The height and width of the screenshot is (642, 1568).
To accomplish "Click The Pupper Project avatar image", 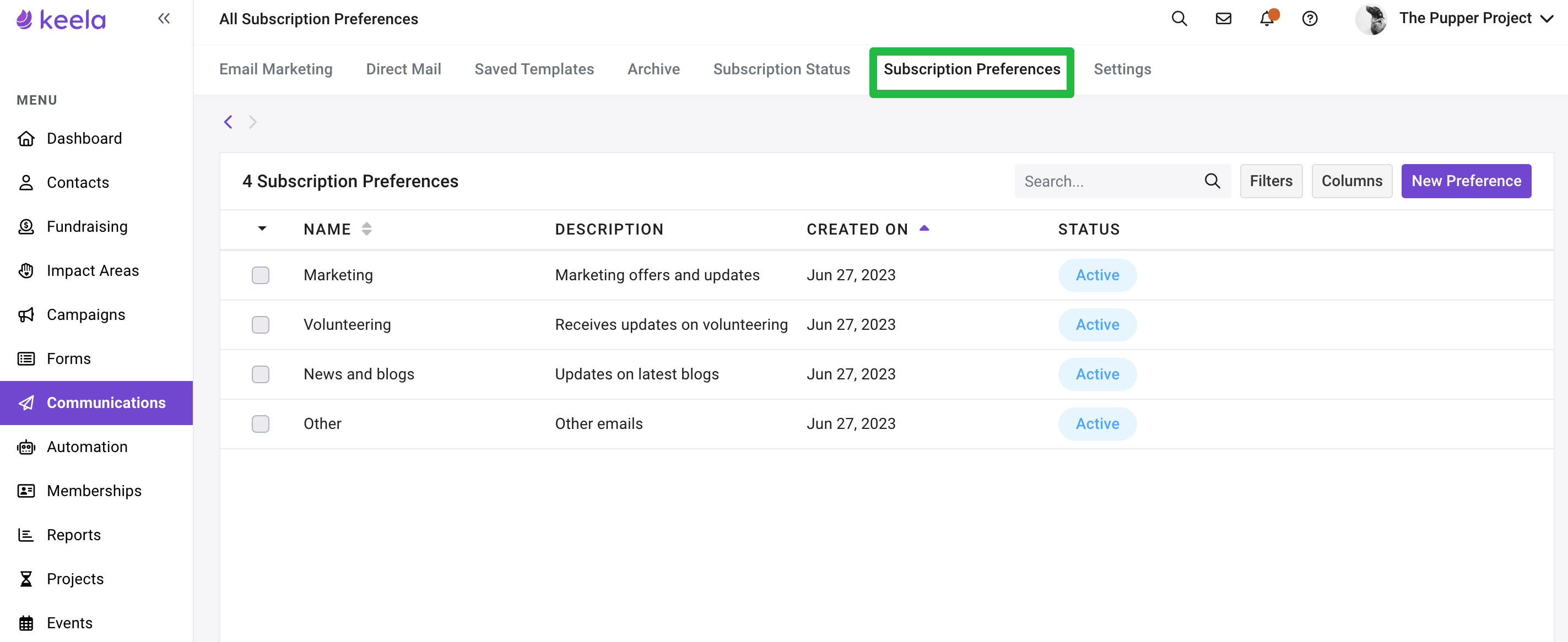I will point(1370,19).
